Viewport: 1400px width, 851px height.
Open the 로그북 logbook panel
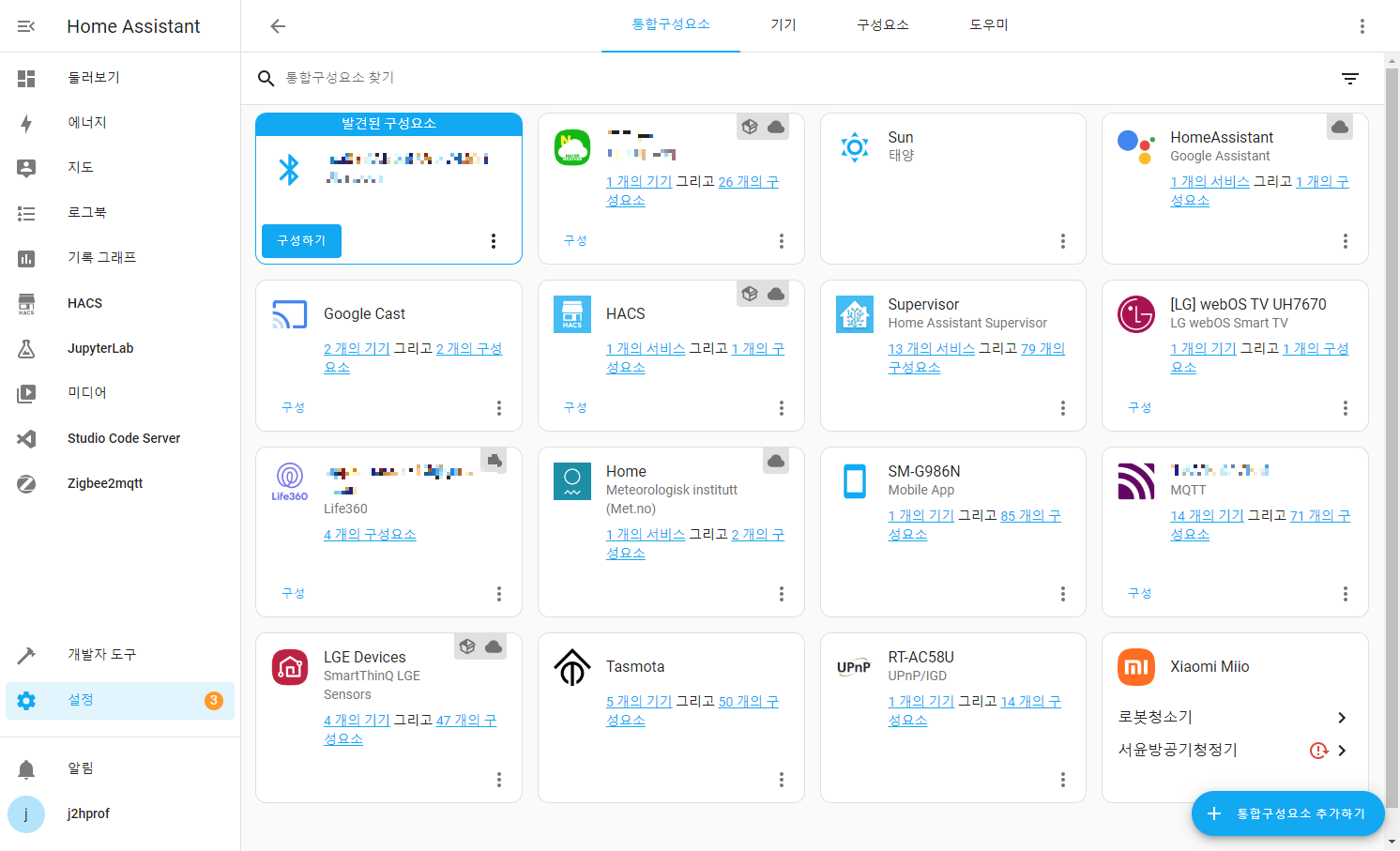120,213
